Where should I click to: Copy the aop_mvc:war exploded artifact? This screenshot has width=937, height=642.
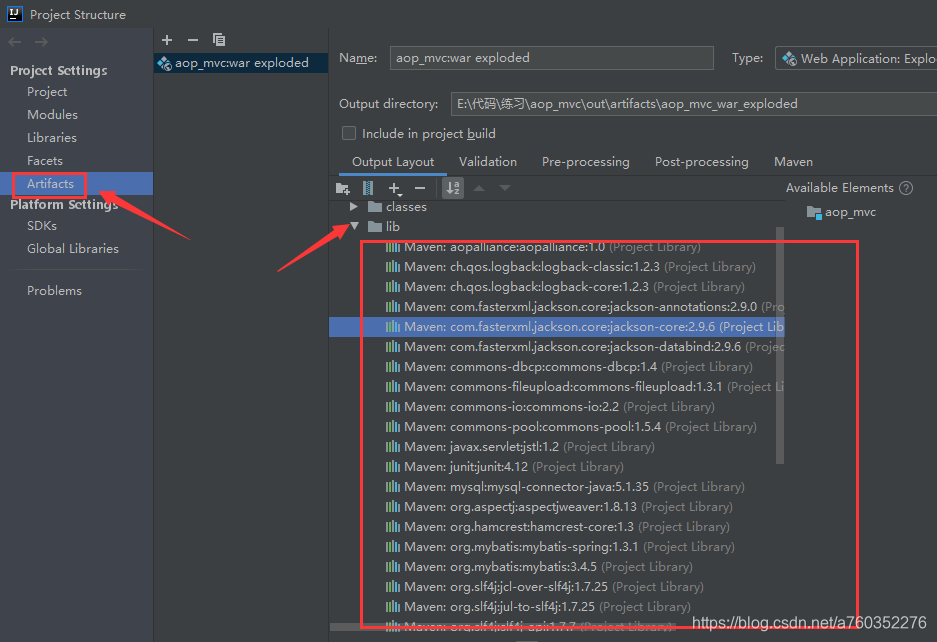[x=219, y=40]
